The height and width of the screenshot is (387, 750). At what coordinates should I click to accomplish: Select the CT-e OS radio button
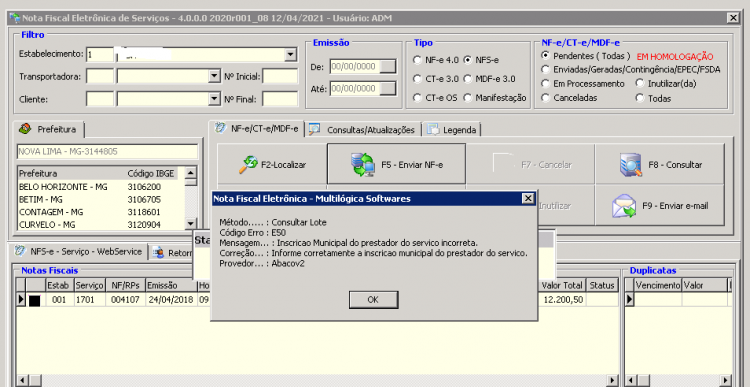coord(417,98)
